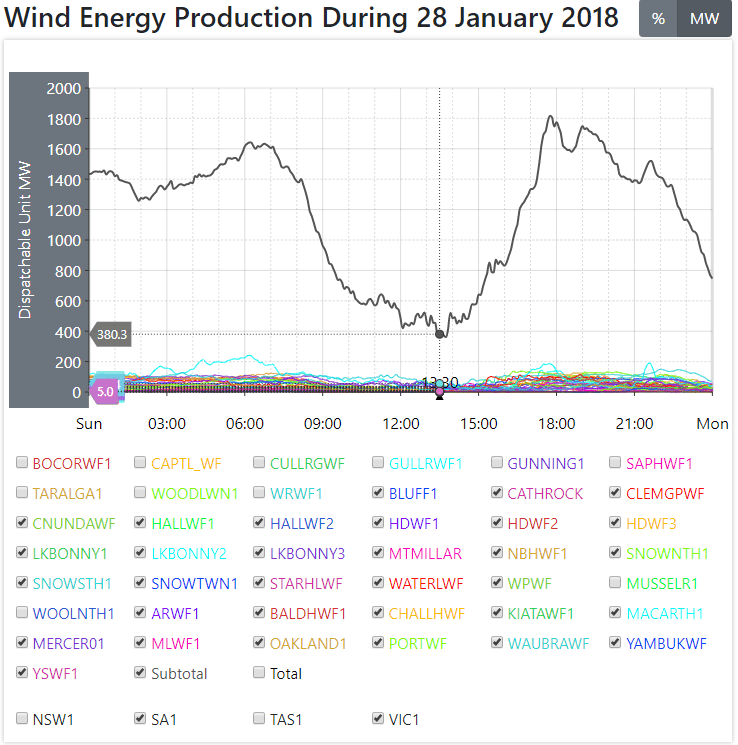Screen dimensions: 738x745
Task: Uncheck the WATERLWF wind farm
Action: (378, 583)
